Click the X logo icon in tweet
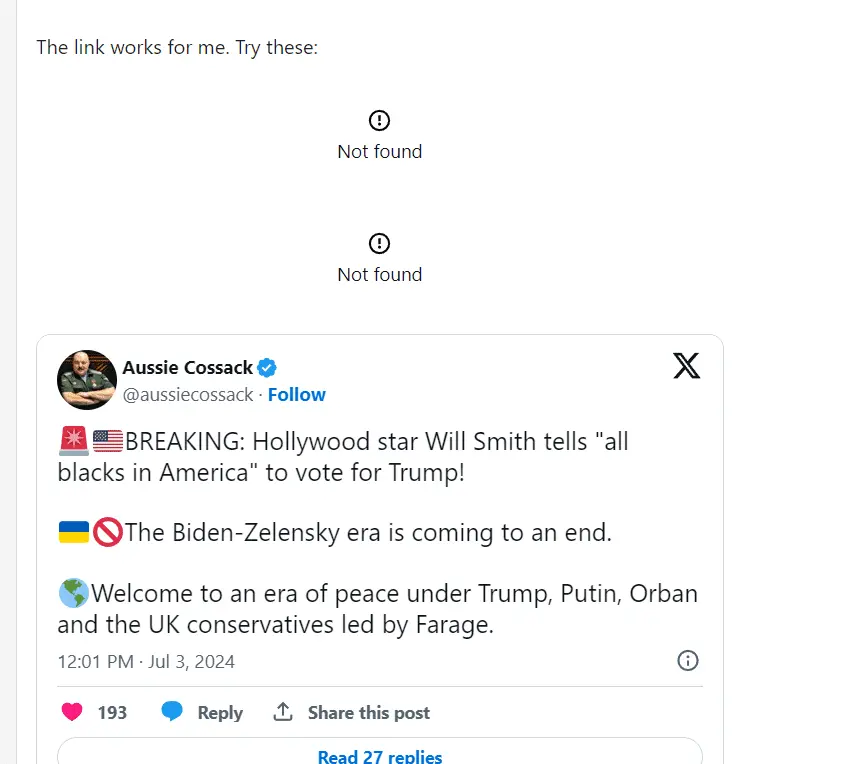The height and width of the screenshot is (764, 842). (x=686, y=367)
